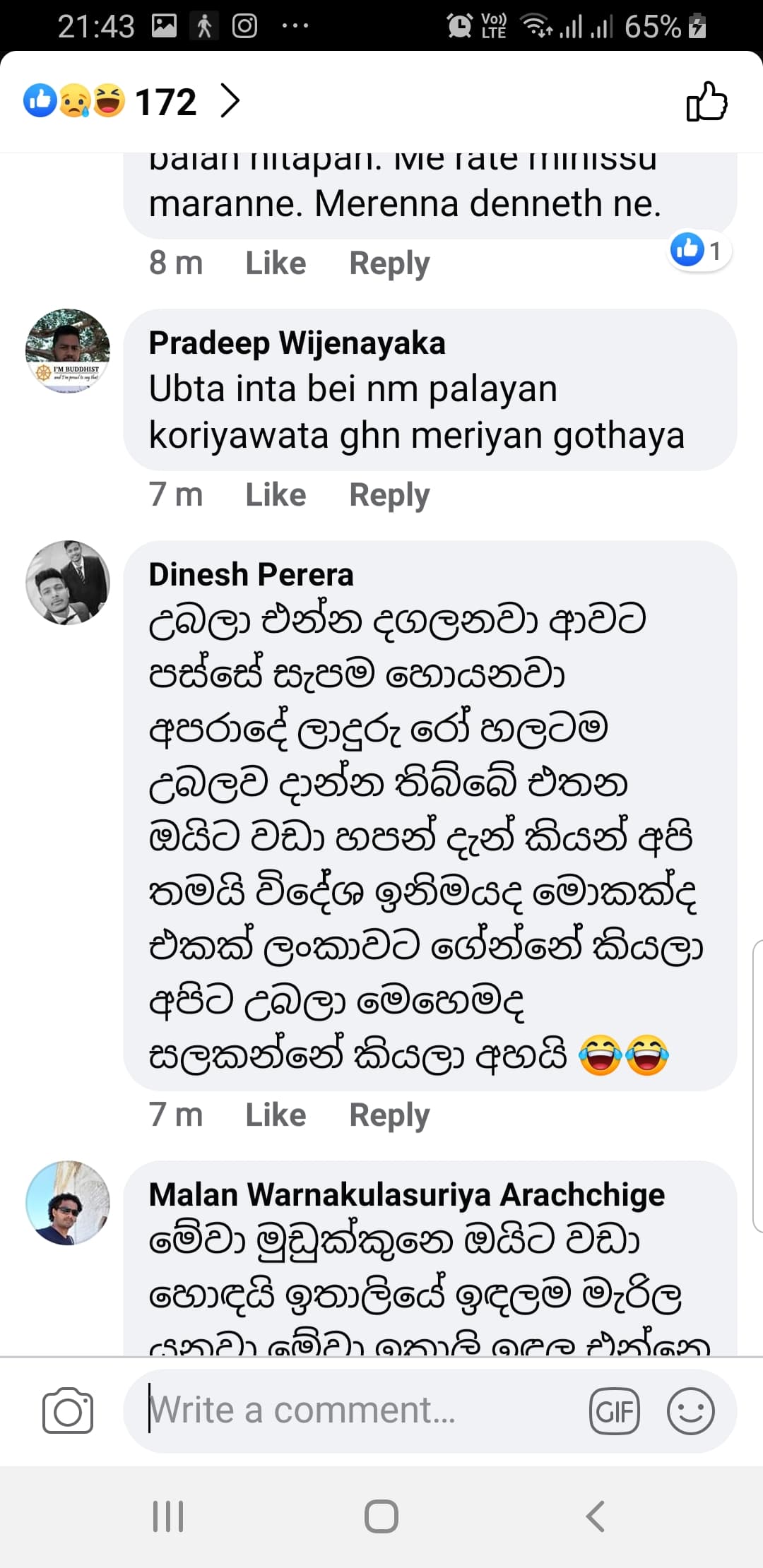The image size is (763, 1568).
Task: Tap the Android back navigation arrow
Action: pyautogui.click(x=596, y=1516)
